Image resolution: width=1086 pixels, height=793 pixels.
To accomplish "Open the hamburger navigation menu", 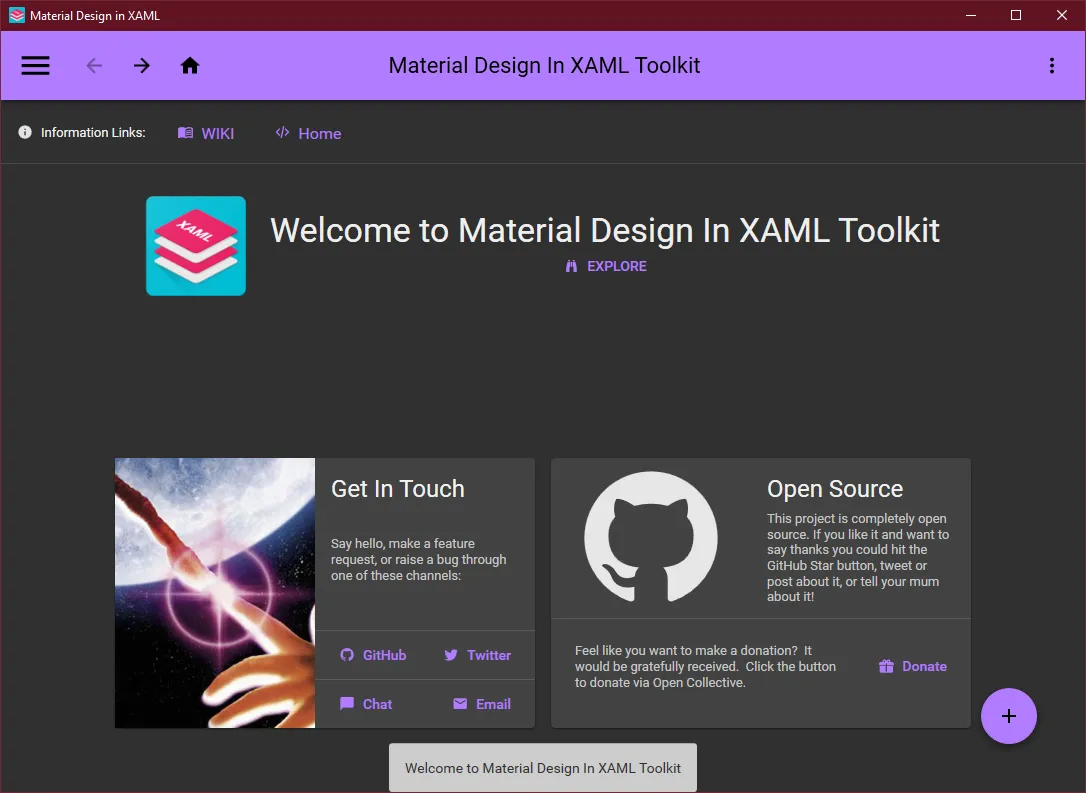I will pos(35,65).
